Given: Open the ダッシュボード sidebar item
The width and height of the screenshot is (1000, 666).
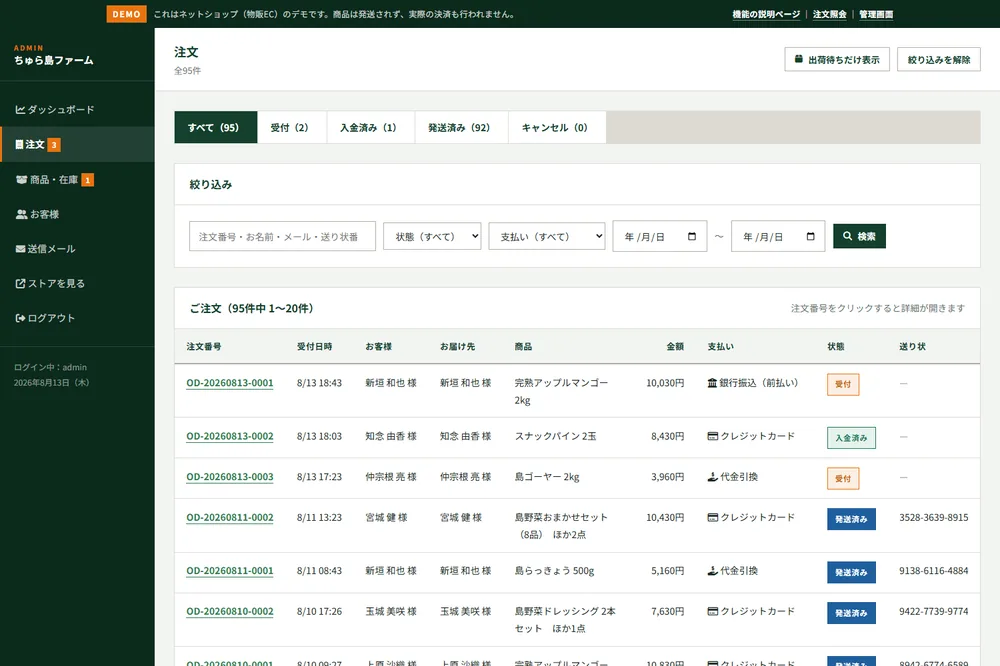Looking at the screenshot, I should point(77,110).
